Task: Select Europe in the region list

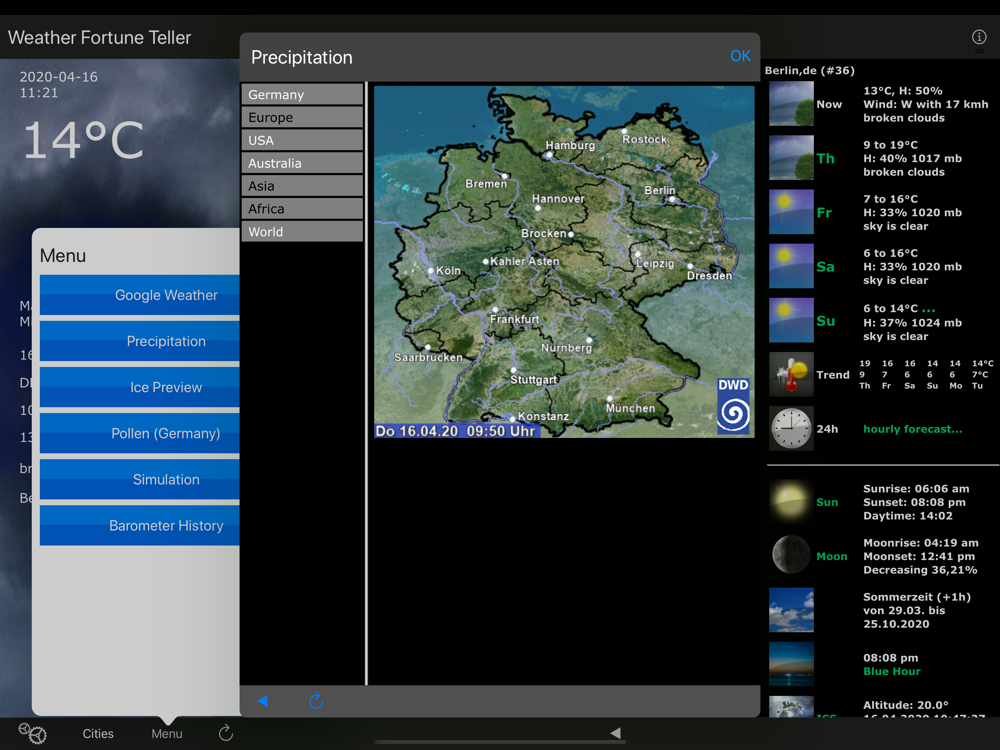Action: tap(302, 117)
